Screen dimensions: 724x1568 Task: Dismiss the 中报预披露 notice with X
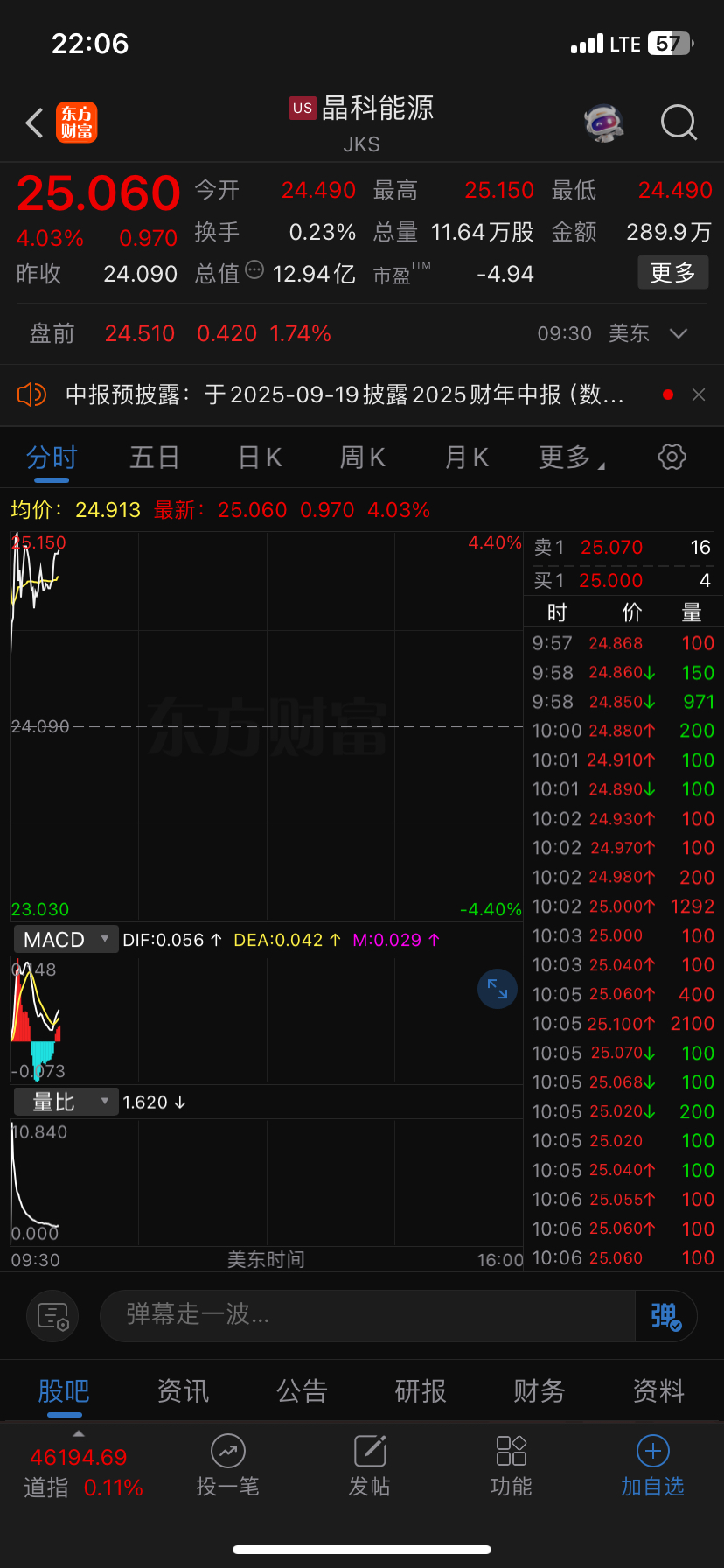698,395
